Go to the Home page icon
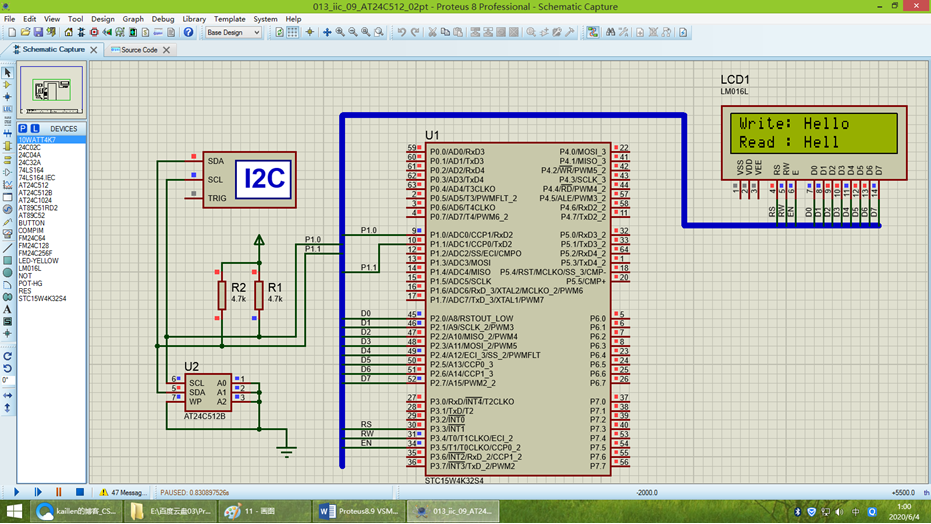The height and width of the screenshot is (524, 931). 69,33
